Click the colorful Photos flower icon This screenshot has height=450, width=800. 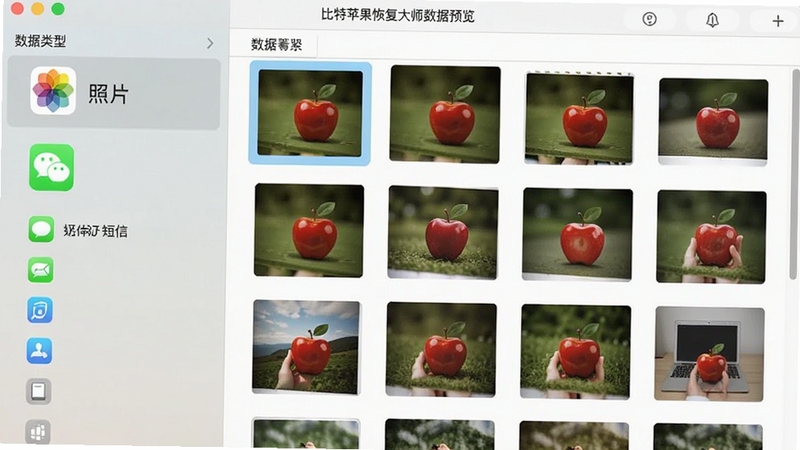(x=53, y=91)
